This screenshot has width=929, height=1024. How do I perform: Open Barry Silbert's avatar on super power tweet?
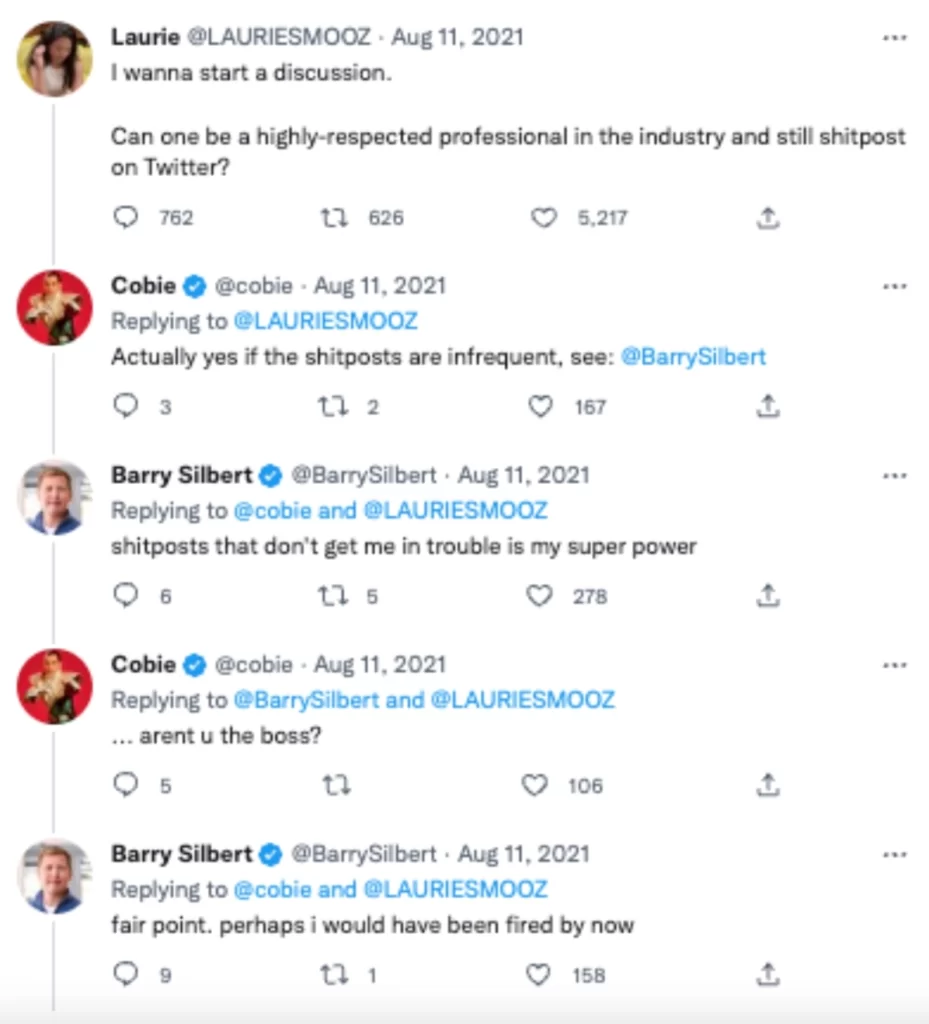(x=55, y=497)
